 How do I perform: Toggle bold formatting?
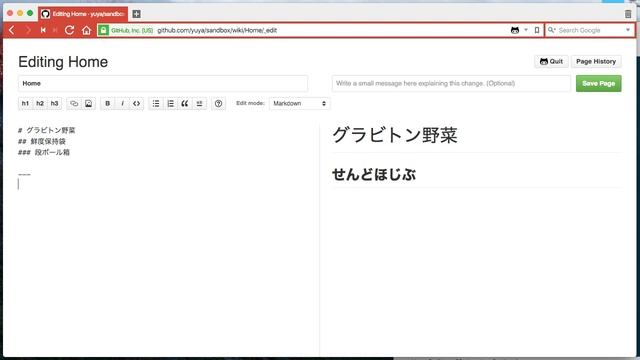(x=108, y=104)
